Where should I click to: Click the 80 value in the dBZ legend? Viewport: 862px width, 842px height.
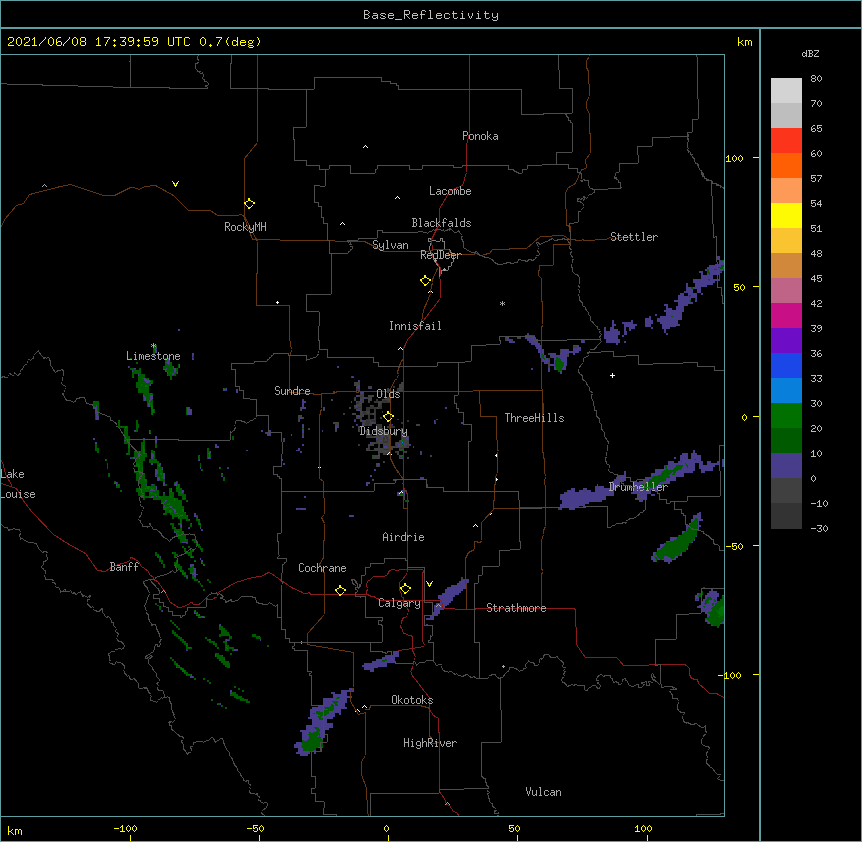(816, 79)
